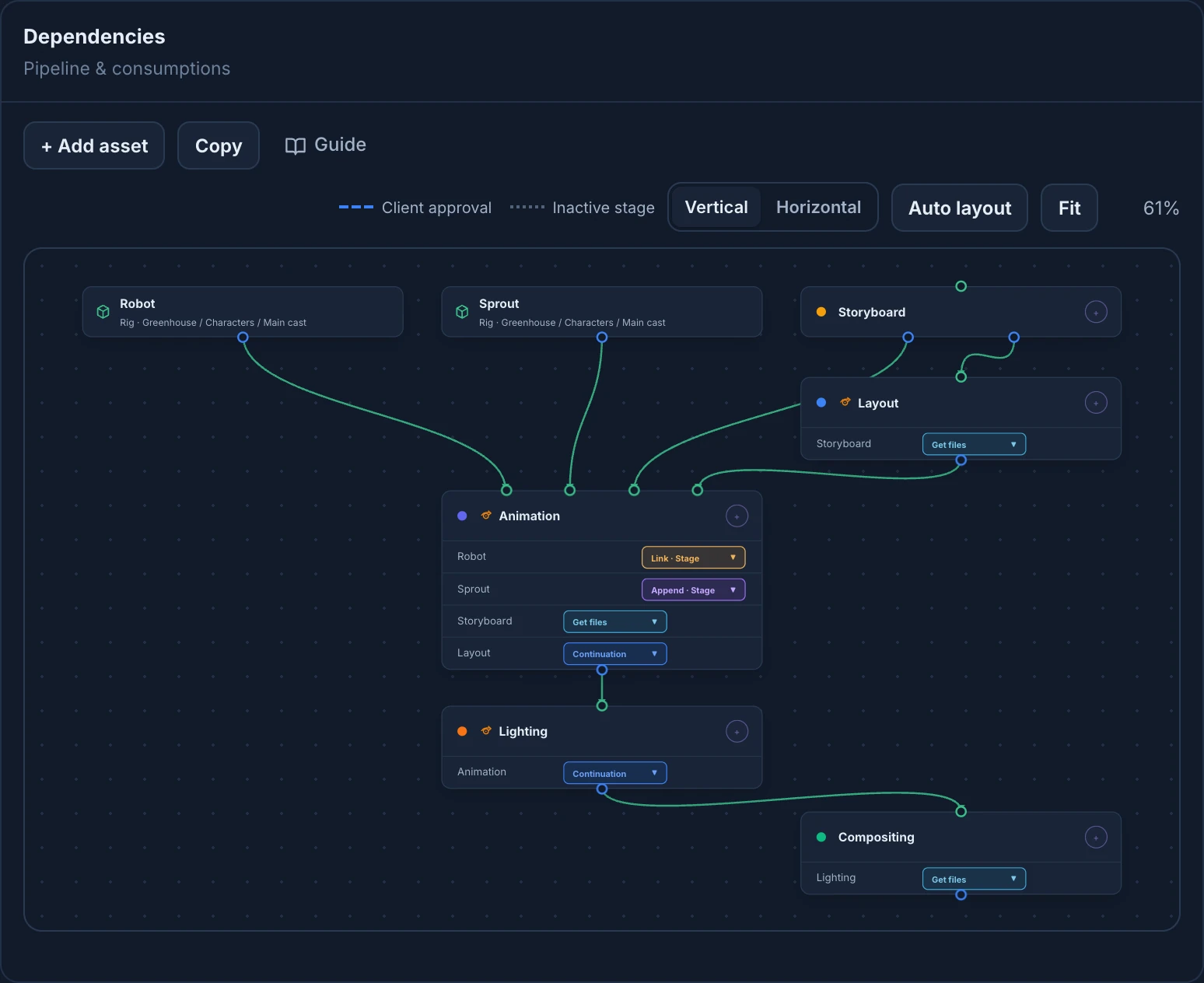
Task: Click the Compositing node bottom output port
Action: [961, 895]
